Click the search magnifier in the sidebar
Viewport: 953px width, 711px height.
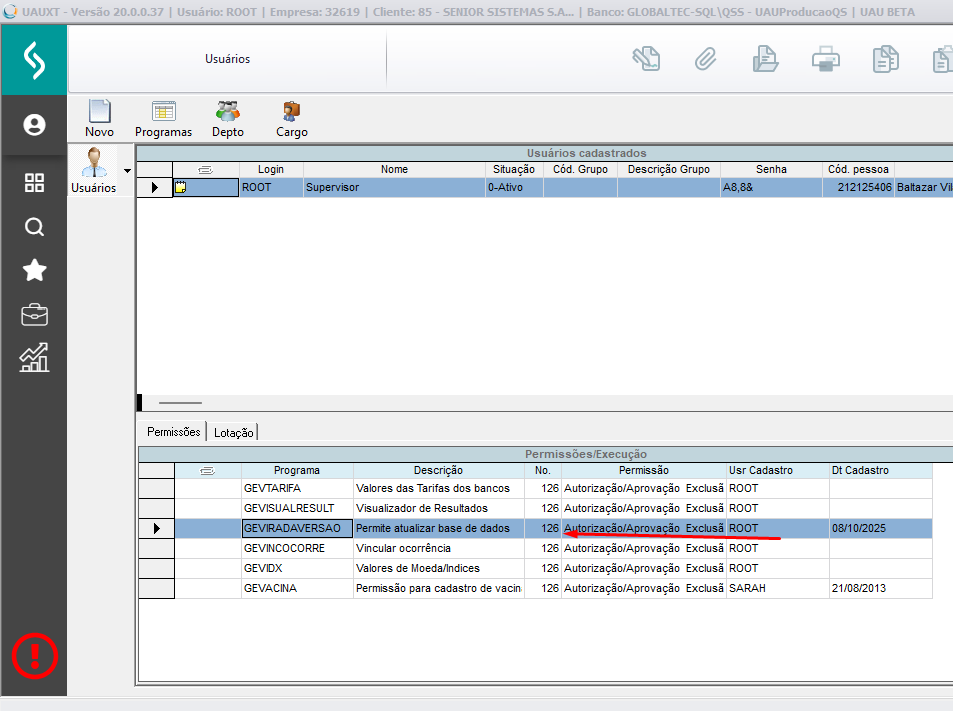click(x=34, y=227)
